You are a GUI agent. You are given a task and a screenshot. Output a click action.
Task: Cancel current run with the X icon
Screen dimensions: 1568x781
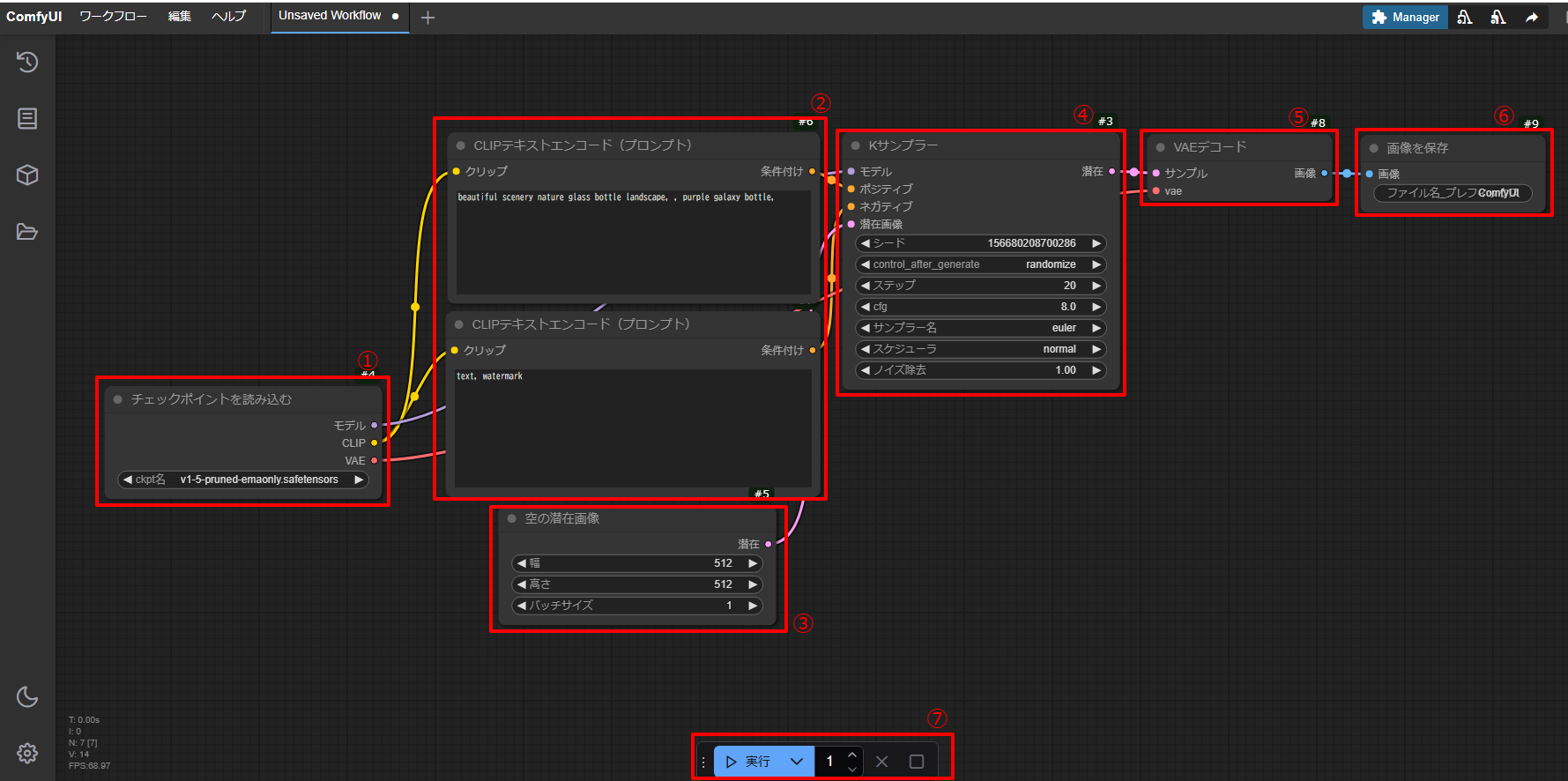[x=881, y=762]
